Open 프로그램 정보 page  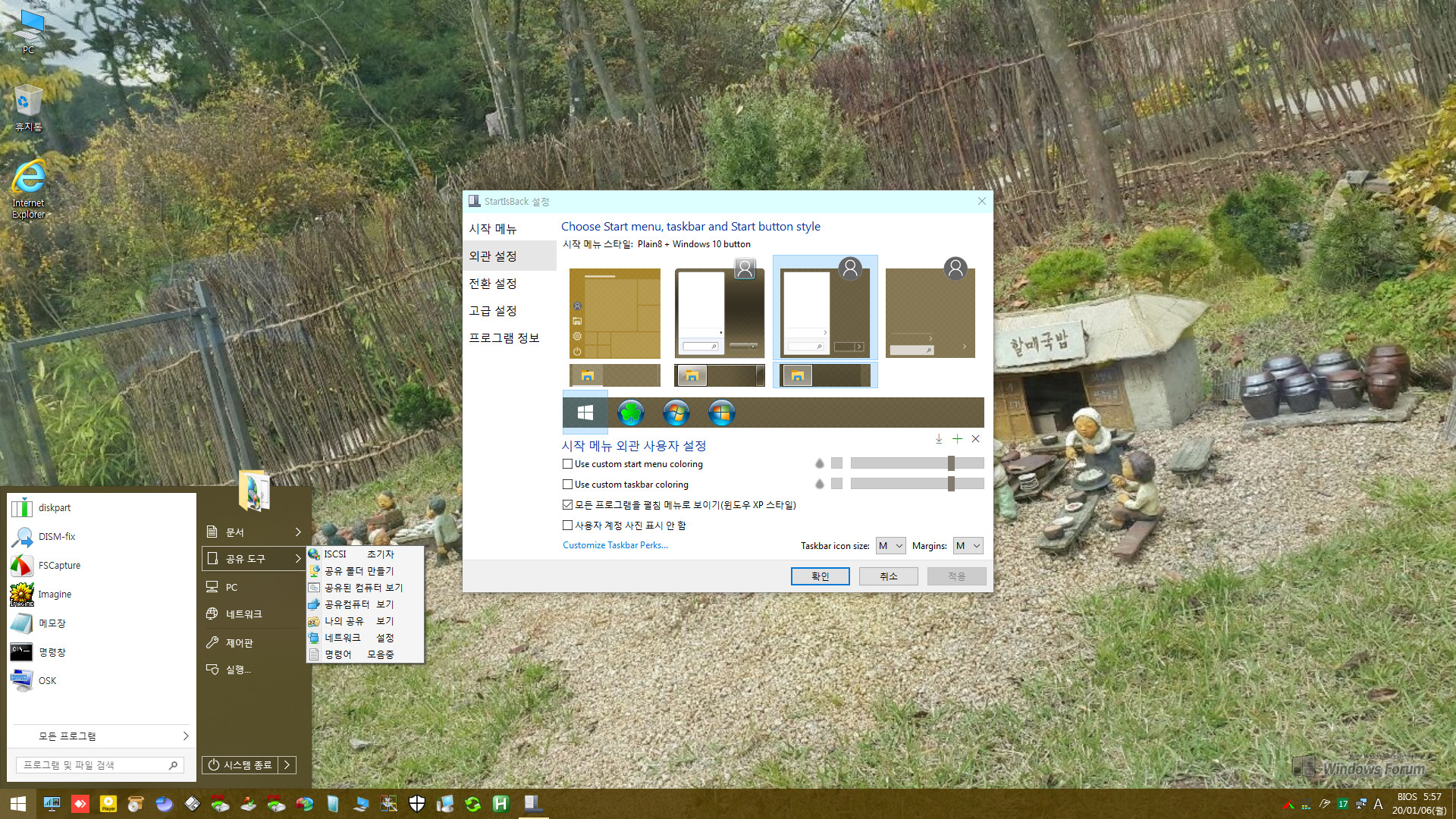(510, 337)
